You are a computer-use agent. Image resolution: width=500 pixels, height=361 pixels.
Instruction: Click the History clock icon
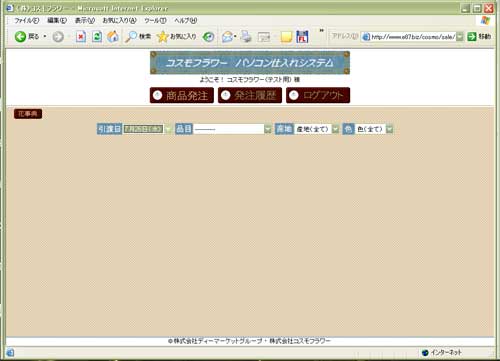(209, 37)
